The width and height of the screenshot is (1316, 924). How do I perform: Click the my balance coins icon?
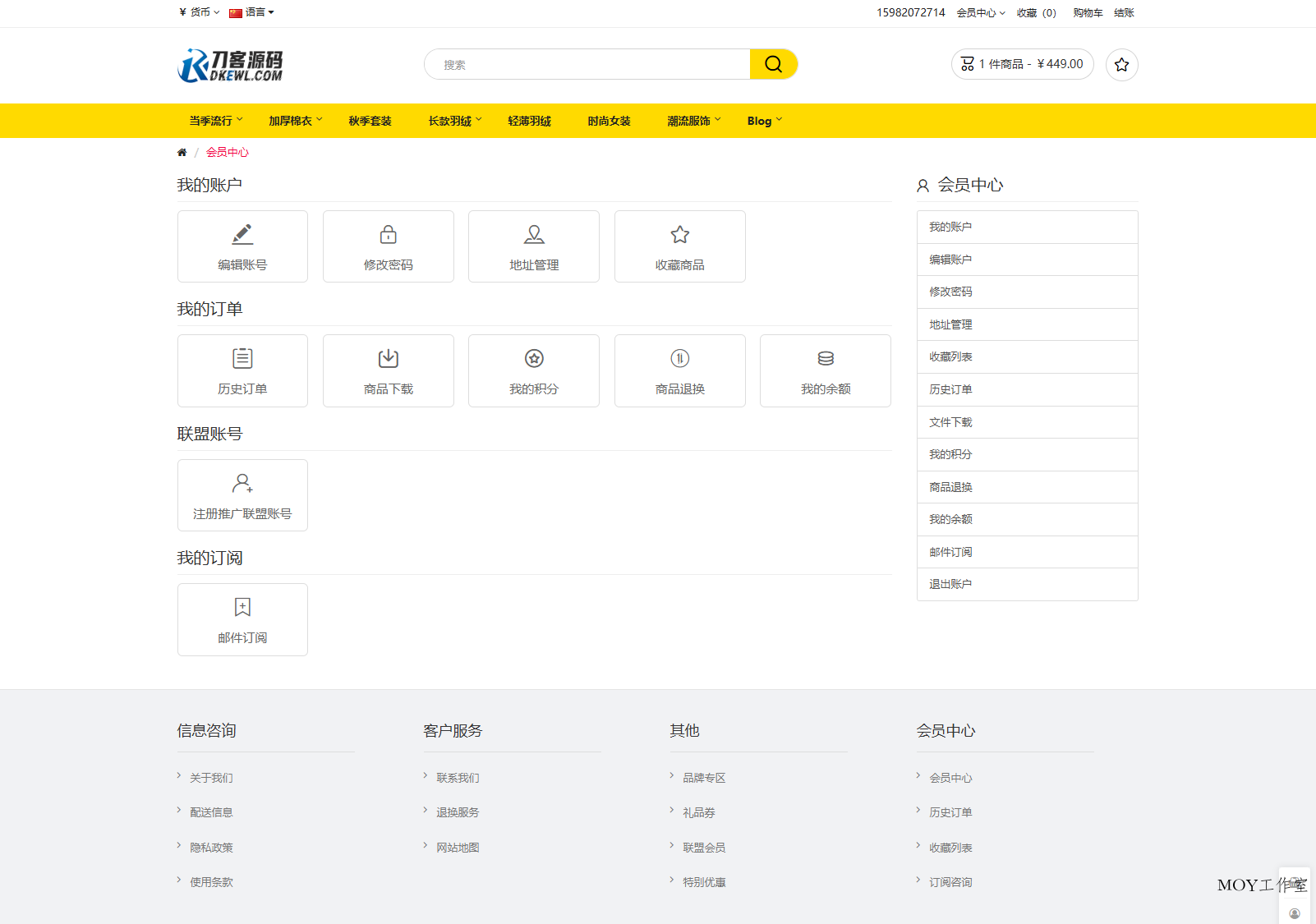[826, 359]
